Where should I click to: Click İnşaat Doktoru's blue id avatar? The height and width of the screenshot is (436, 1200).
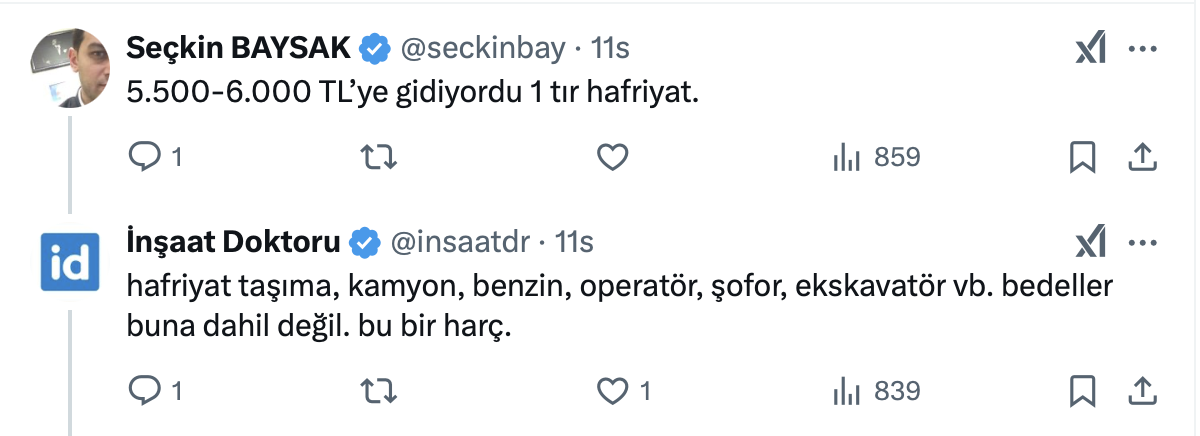68,261
